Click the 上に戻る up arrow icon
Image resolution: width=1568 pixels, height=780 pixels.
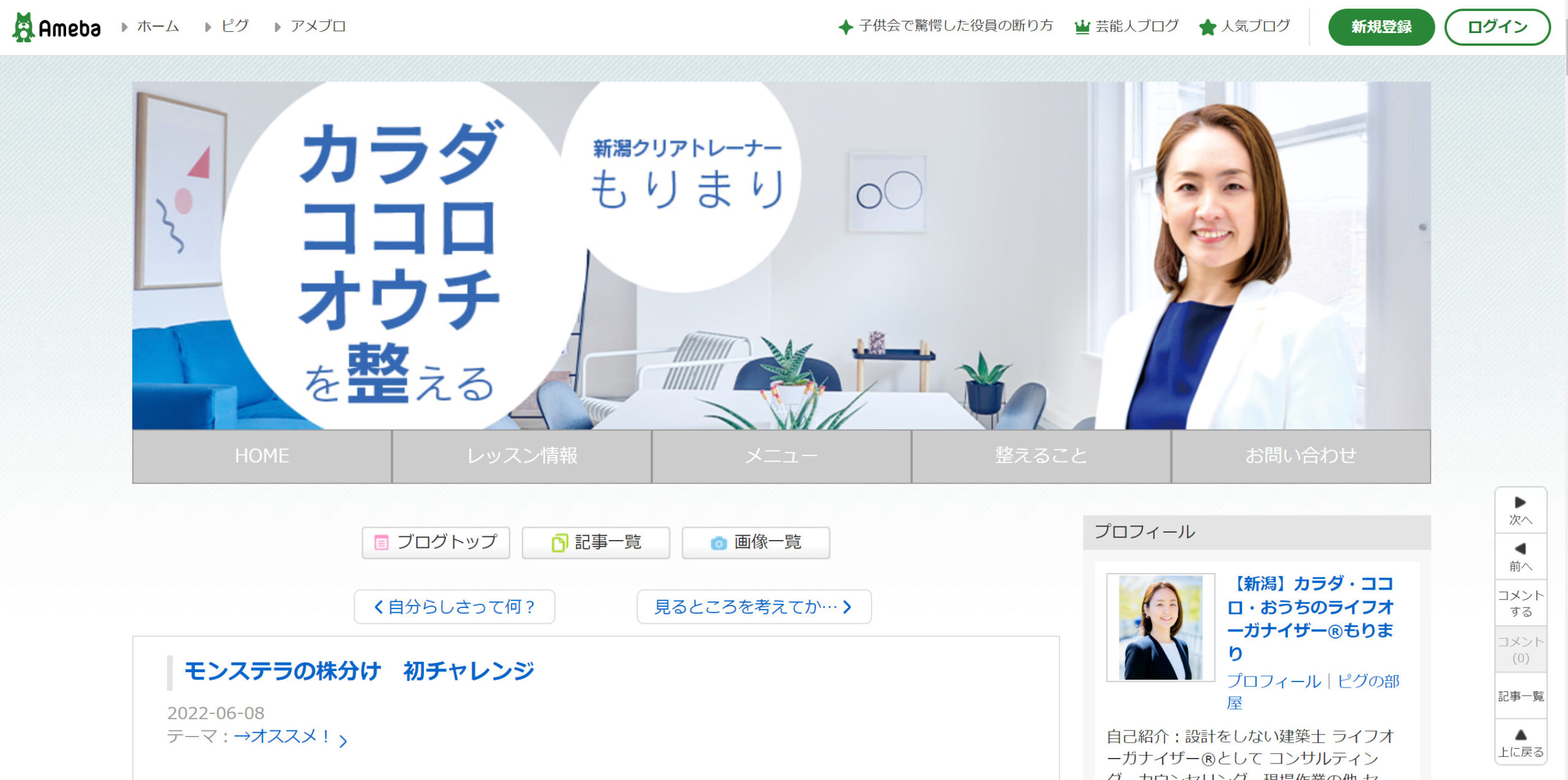[1520, 735]
